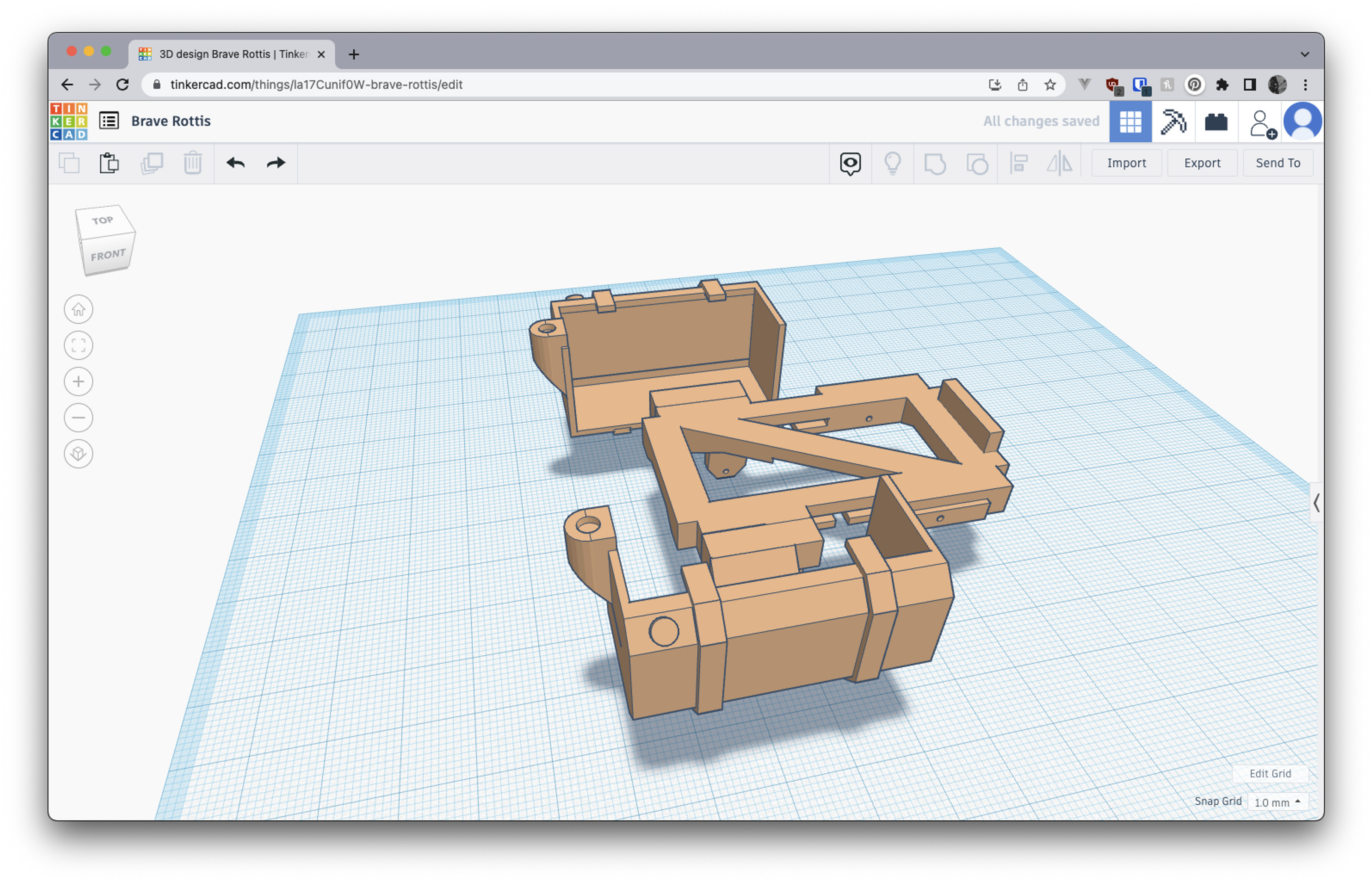Click the Edit Grid button
The height and width of the screenshot is (884, 1372).
tap(1270, 773)
